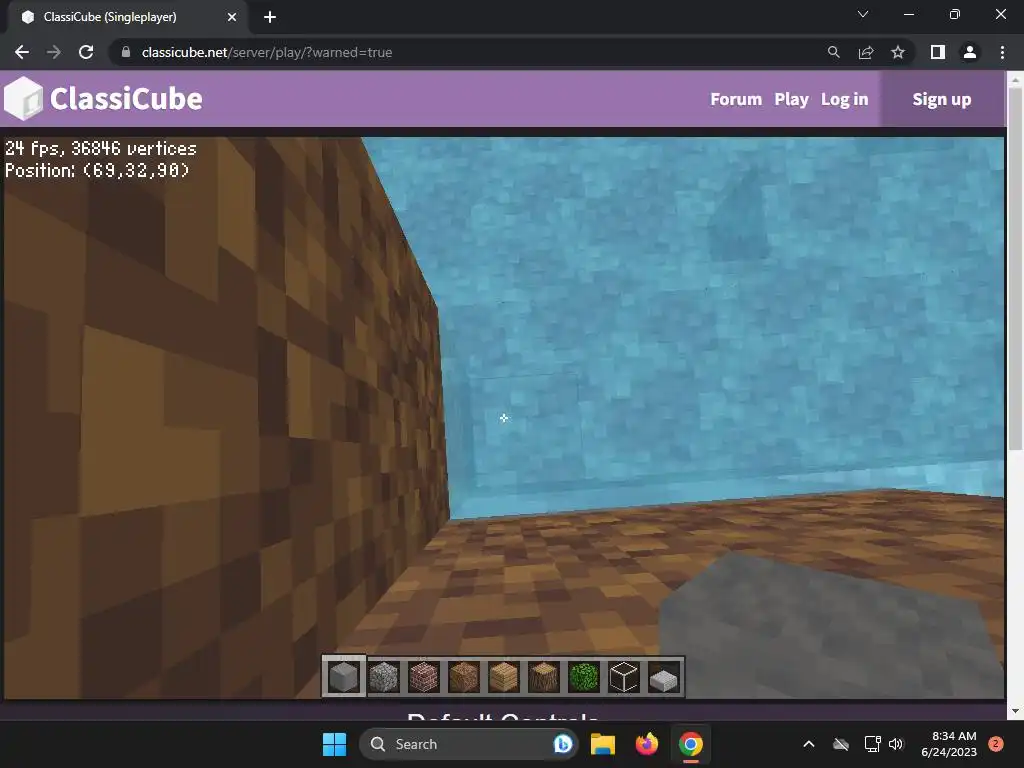Open the Windows Start menu
Screen dimensions: 1024x768
tap(334, 744)
